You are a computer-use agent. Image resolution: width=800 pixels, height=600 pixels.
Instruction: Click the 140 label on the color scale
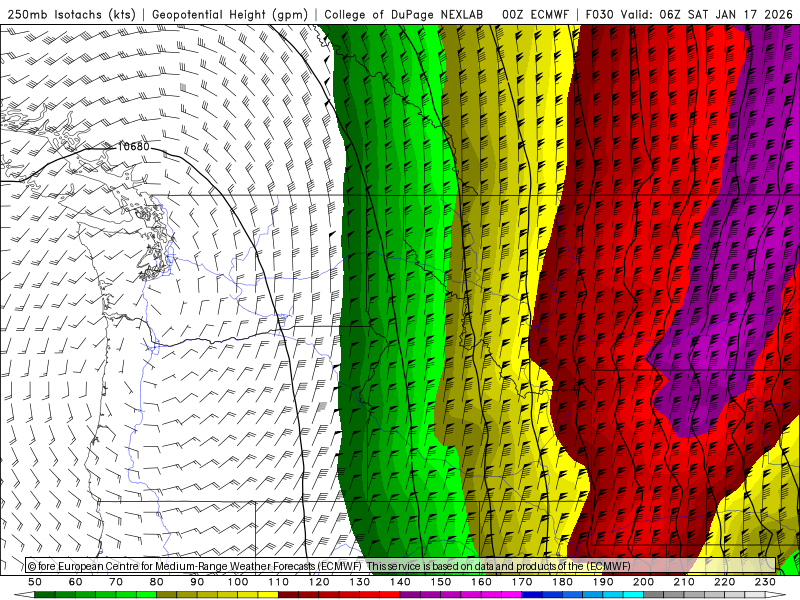(401, 582)
